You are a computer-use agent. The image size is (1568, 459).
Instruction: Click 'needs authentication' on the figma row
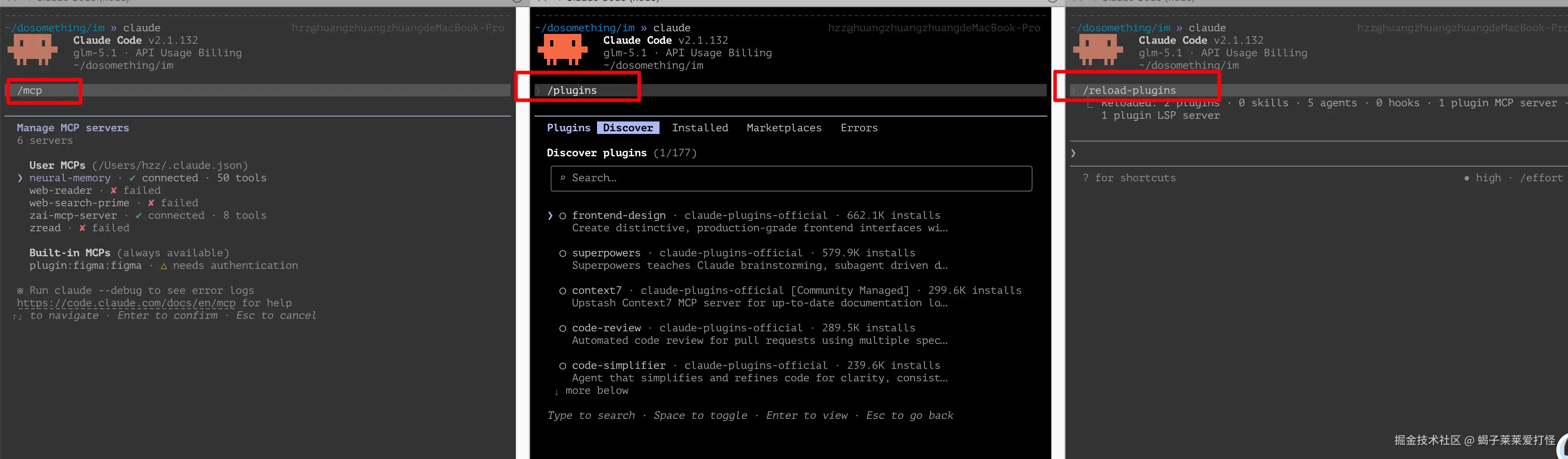[236, 266]
